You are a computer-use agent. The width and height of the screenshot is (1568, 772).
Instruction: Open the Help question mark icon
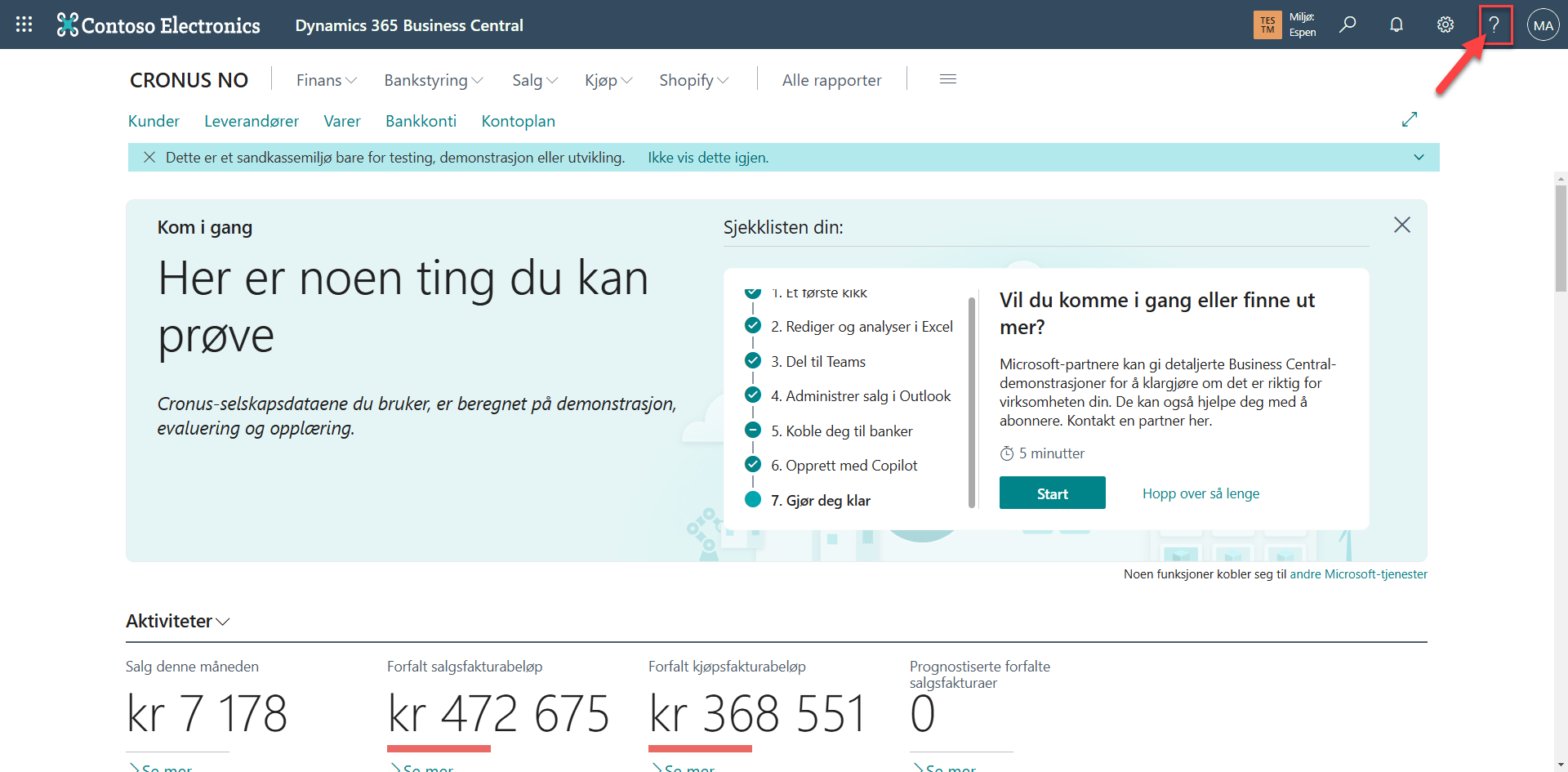1494,25
